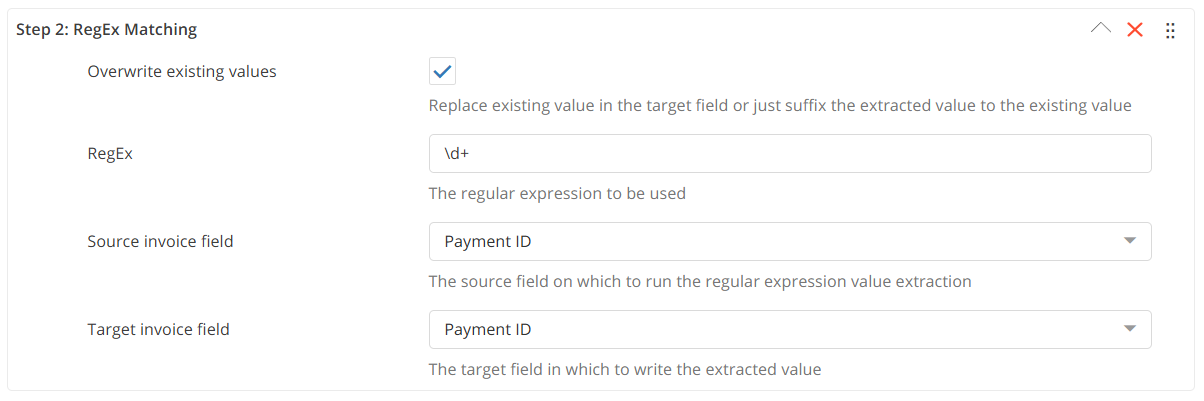Delete Step 2 with the red X

[x=1135, y=30]
